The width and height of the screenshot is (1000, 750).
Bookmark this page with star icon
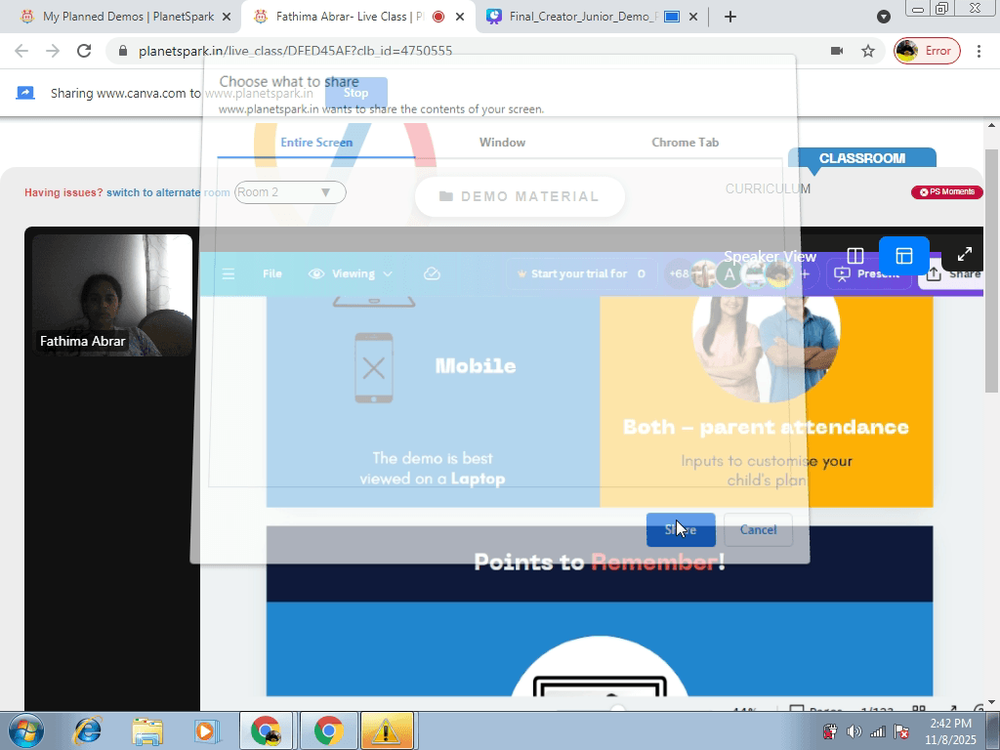point(868,51)
